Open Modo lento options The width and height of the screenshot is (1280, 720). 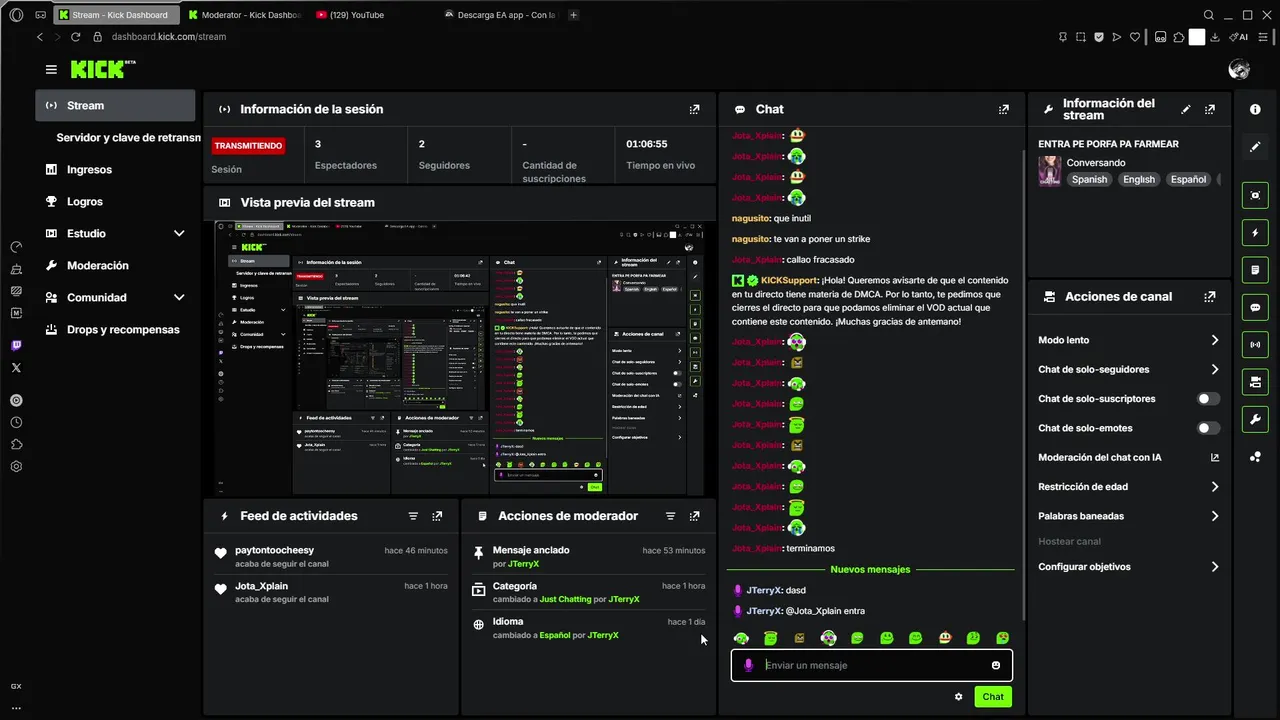pyautogui.click(x=1129, y=340)
